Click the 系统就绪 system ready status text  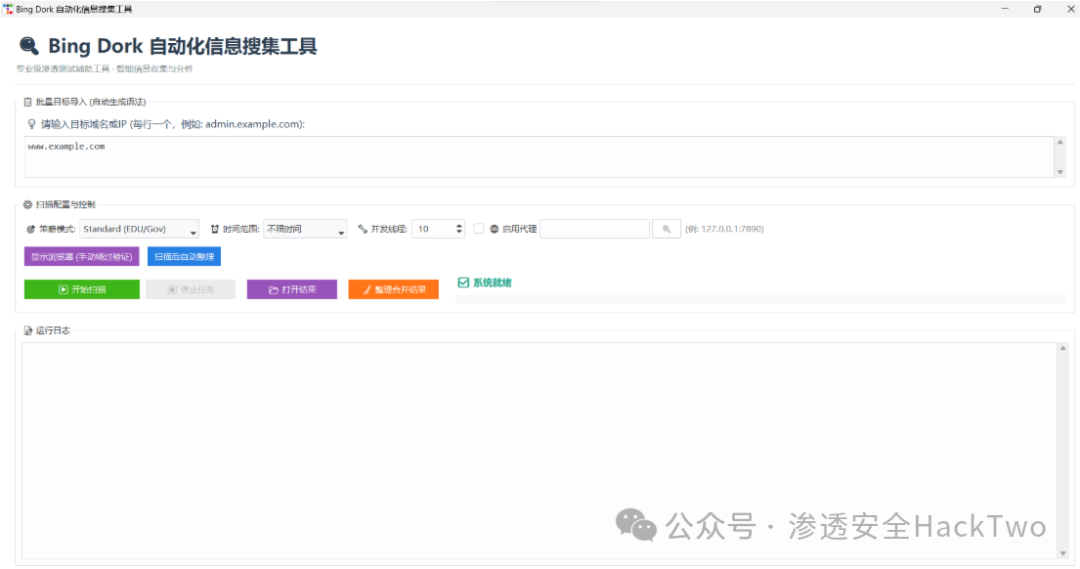(492, 282)
